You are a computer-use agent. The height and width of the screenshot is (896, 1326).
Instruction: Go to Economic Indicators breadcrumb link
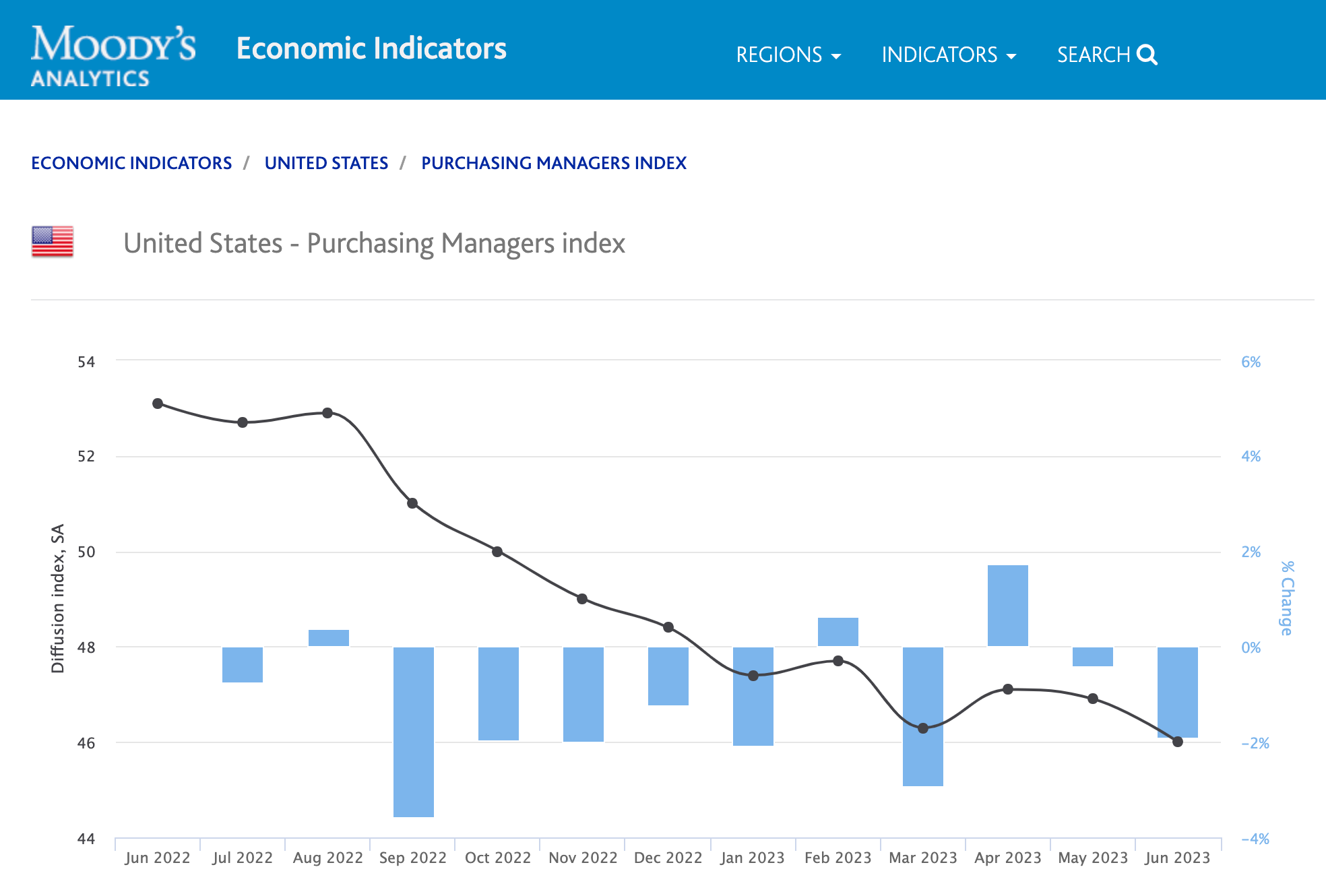[131, 163]
